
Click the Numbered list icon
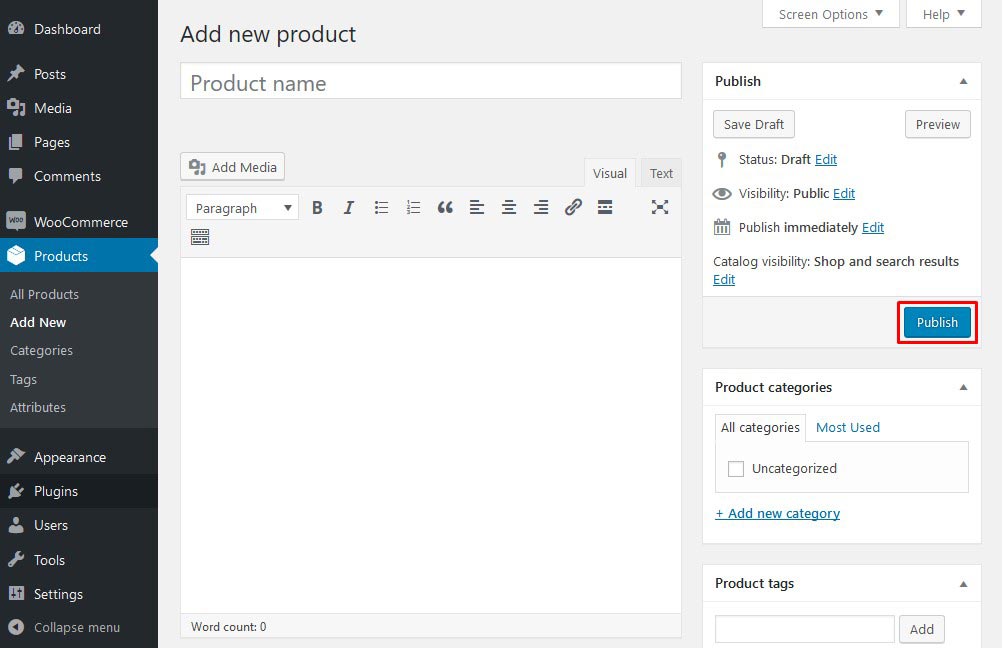[413, 207]
